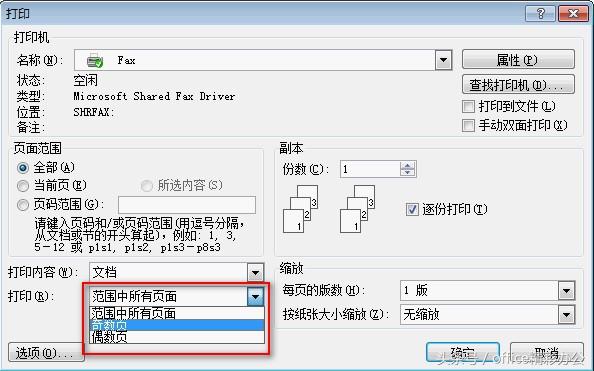Screen dimensions: 594x371
Task: Choose 范围中所有页面 in the dropdown list
Action: pos(177,313)
